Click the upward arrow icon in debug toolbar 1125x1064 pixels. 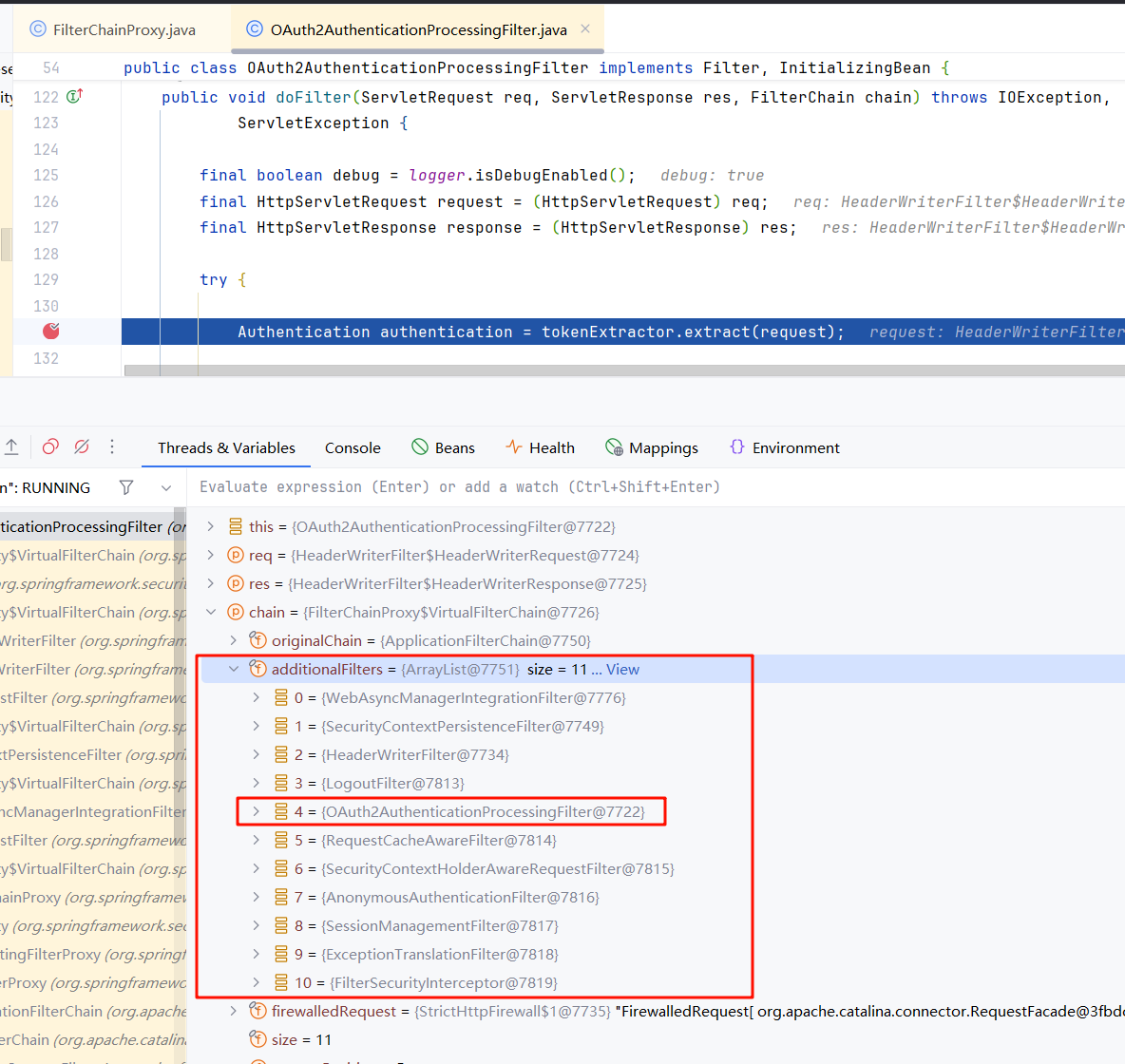(x=11, y=447)
